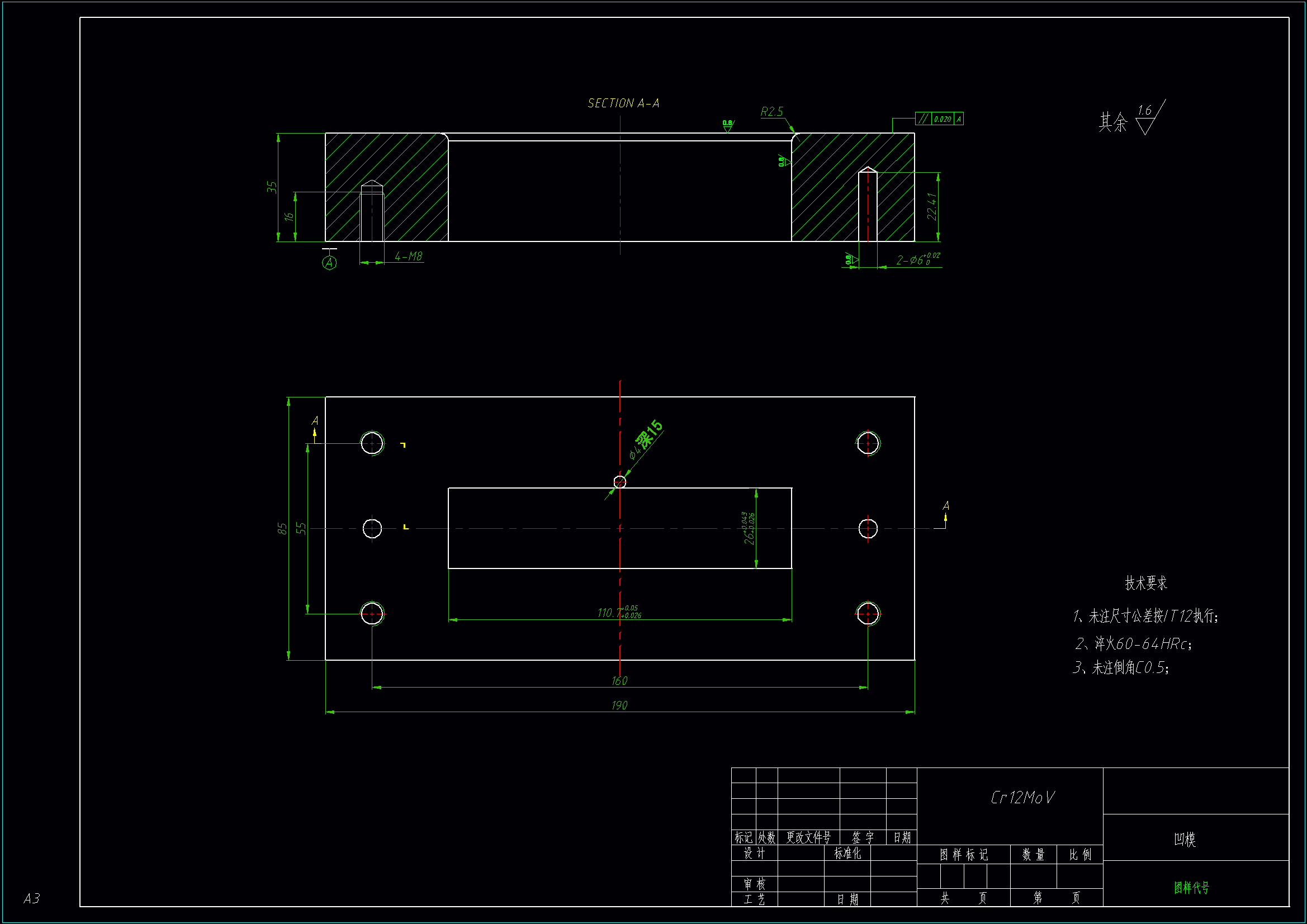The width and height of the screenshot is (1307, 924).
Task: Select the 22.41 depth dimension
Action: point(931,206)
